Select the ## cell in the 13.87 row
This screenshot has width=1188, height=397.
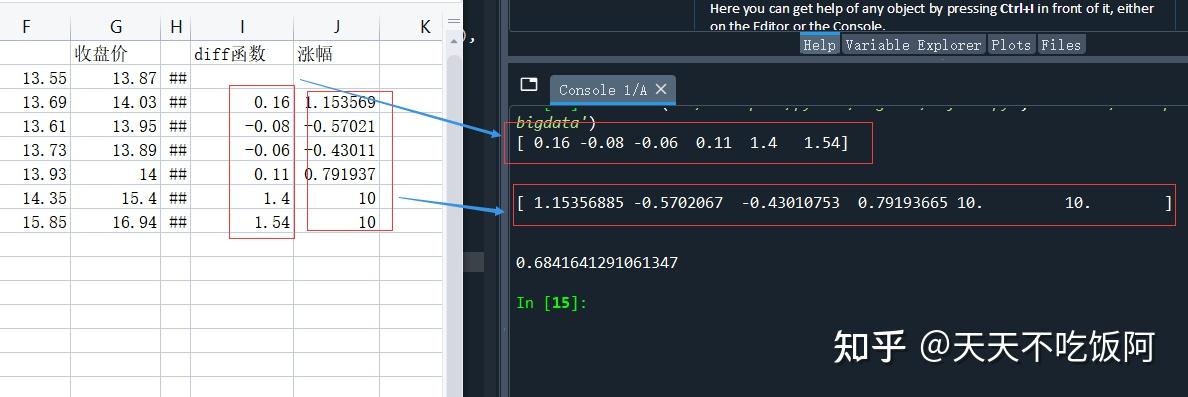[x=176, y=77]
